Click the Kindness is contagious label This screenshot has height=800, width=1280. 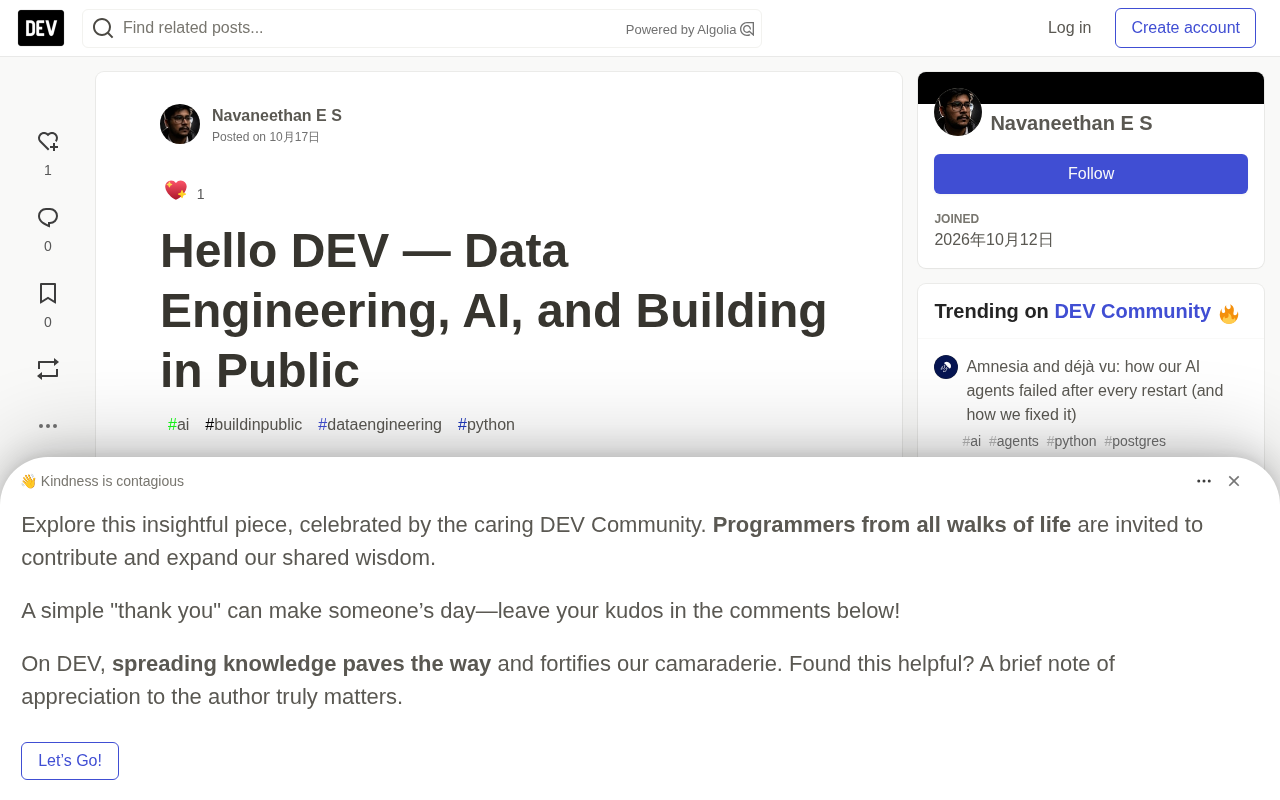[102, 481]
